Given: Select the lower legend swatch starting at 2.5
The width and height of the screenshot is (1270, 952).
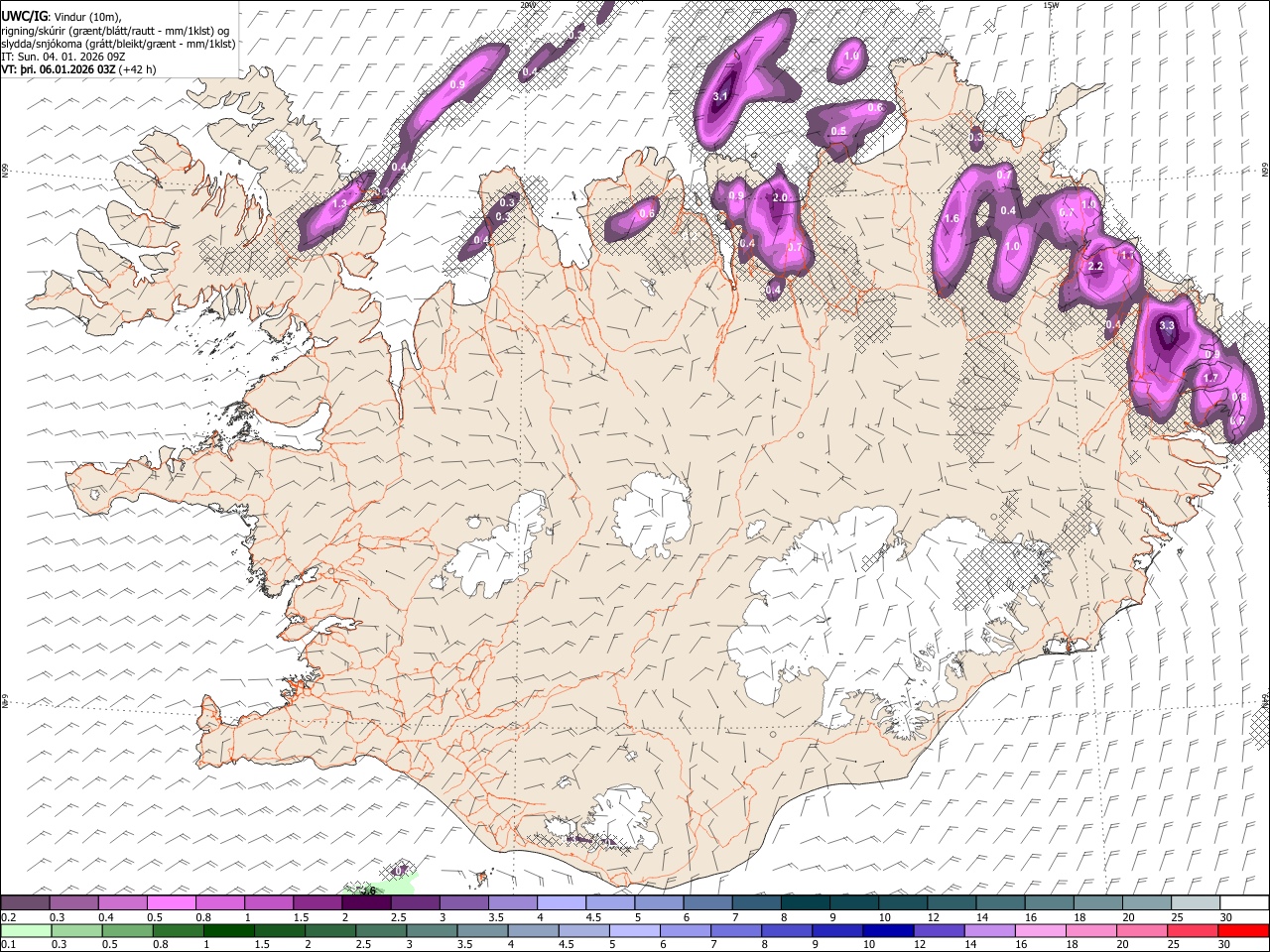Looking at the screenshot, I should point(380,930).
